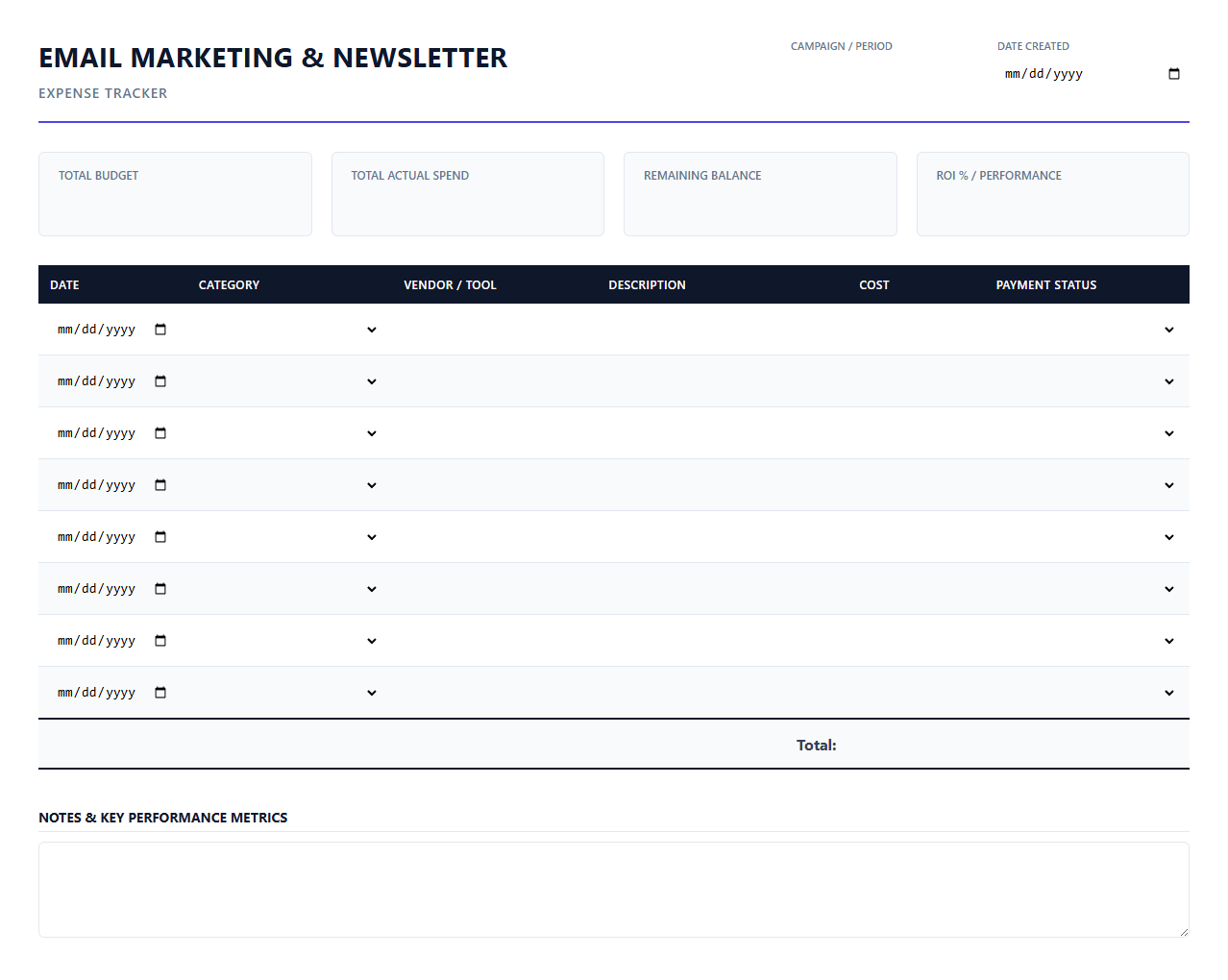Click the "EXPENSE TRACKER" subtitle
This screenshot has height=980, width=1228.
click(103, 93)
